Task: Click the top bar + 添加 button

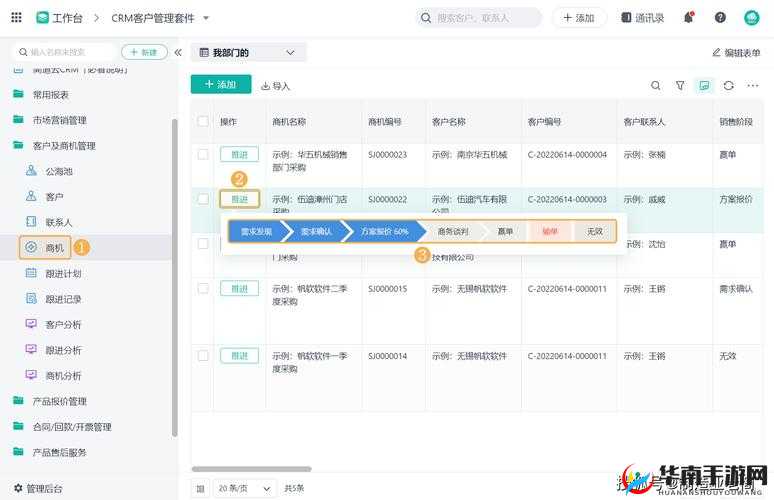Action: 579,18
